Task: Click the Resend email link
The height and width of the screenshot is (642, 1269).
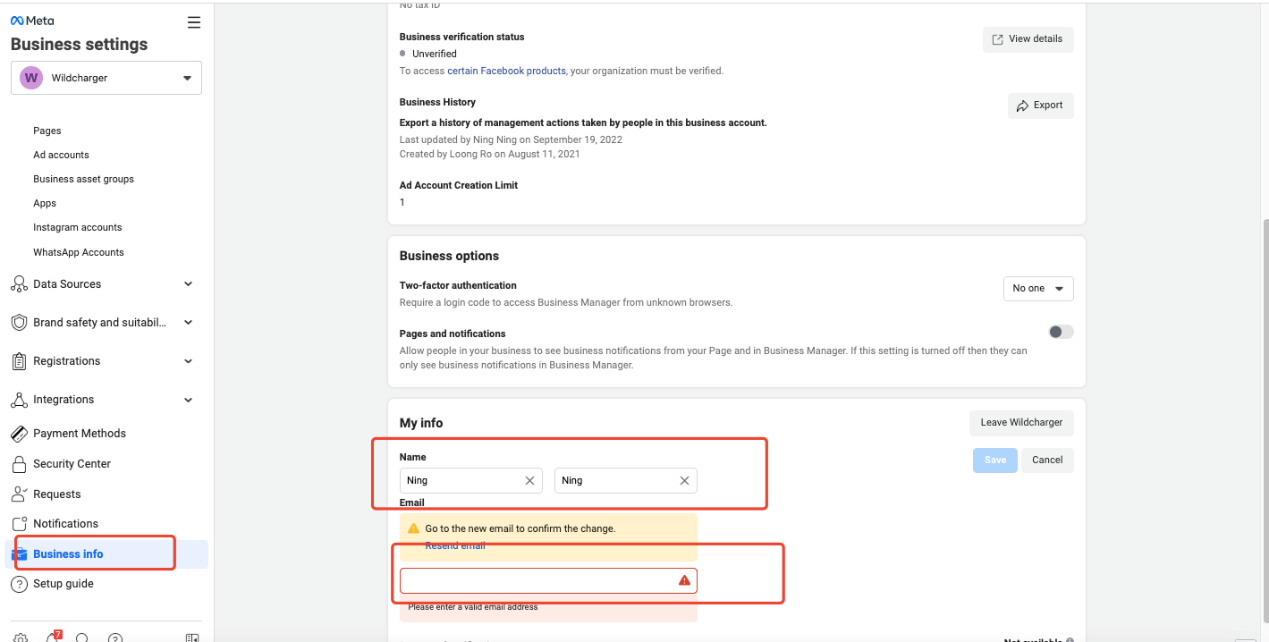Action: click(455, 546)
